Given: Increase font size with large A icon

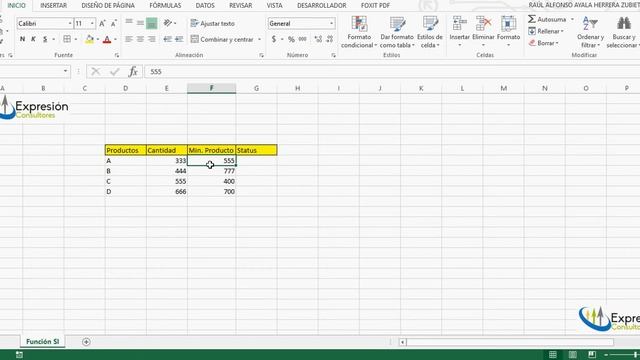Looking at the screenshot, I should pyautogui.click(x=102, y=24).
